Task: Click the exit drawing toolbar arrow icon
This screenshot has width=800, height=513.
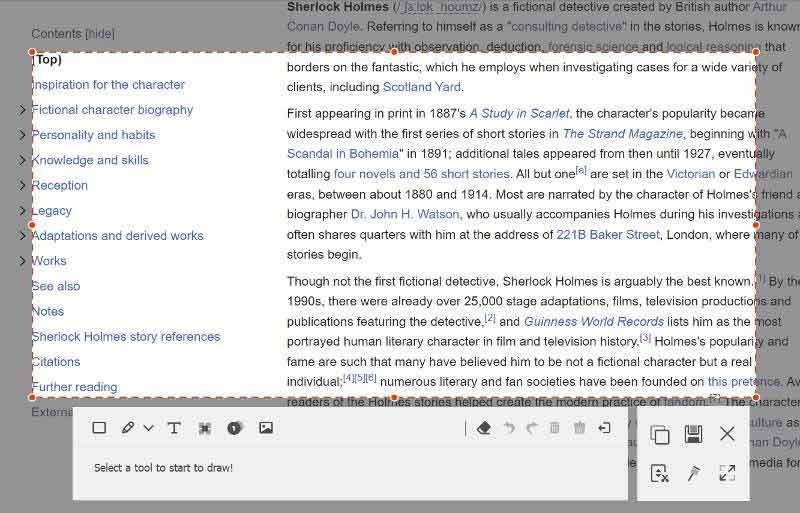Action: pyautogui.click(x=605, y=428)
